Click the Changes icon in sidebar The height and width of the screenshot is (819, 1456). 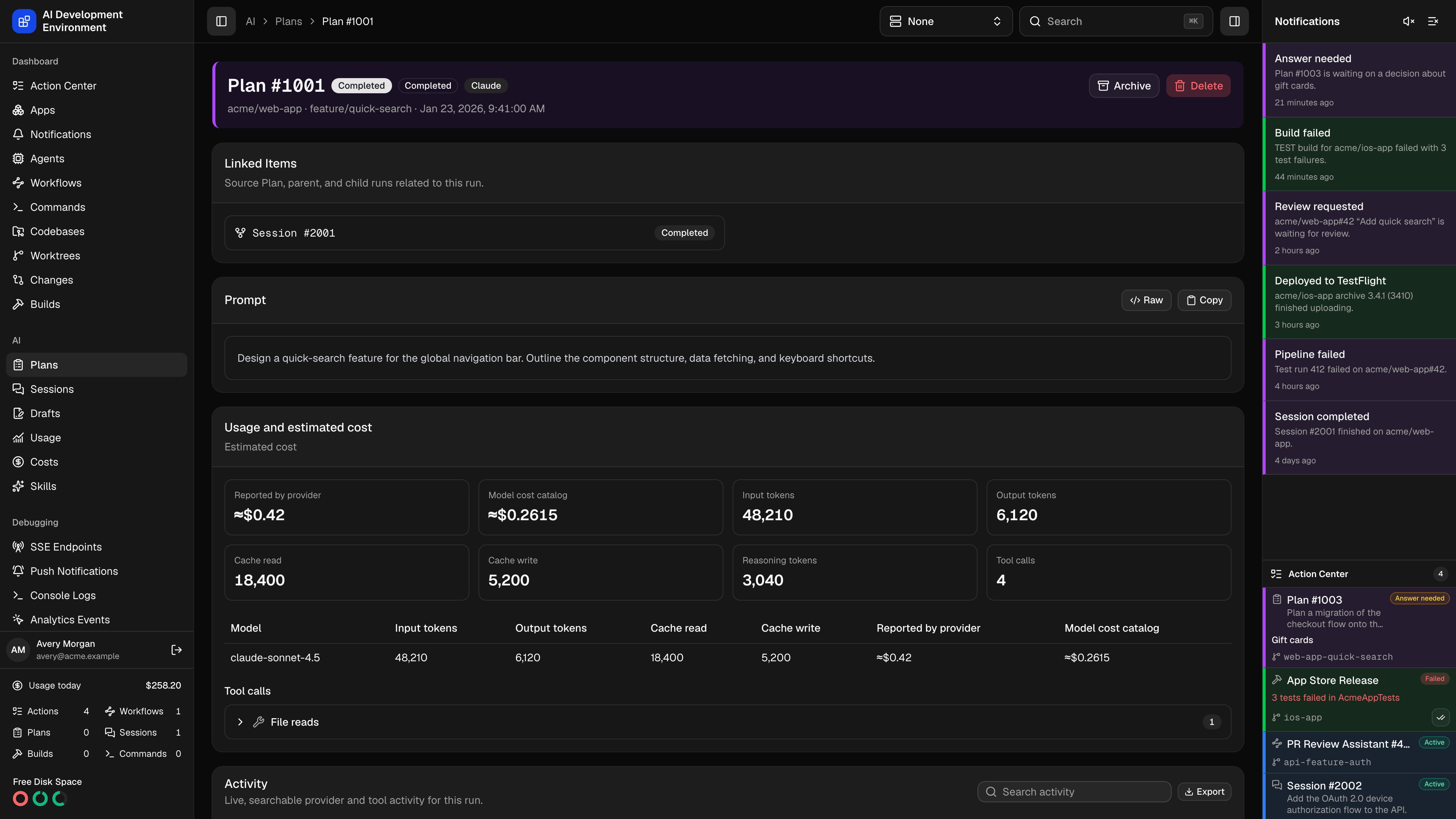coord(18,280)
